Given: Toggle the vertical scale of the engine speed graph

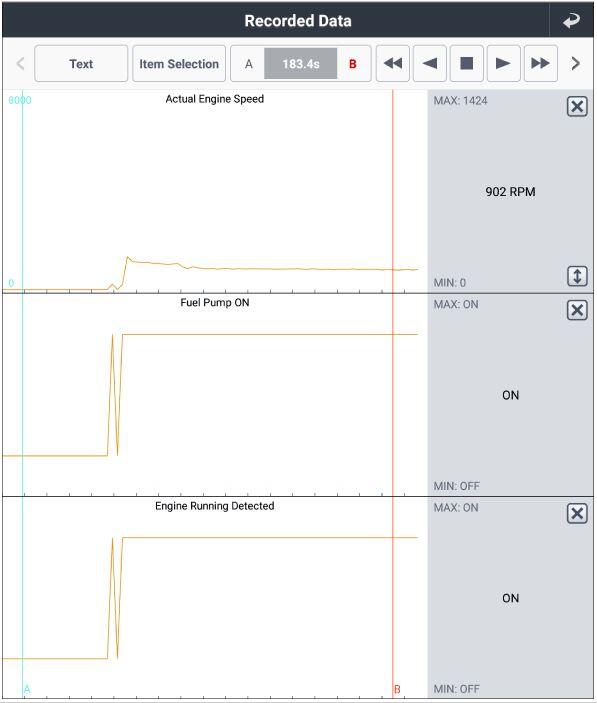Looking at the screenshot, I should pyautogui.click(x=577, y=276).
